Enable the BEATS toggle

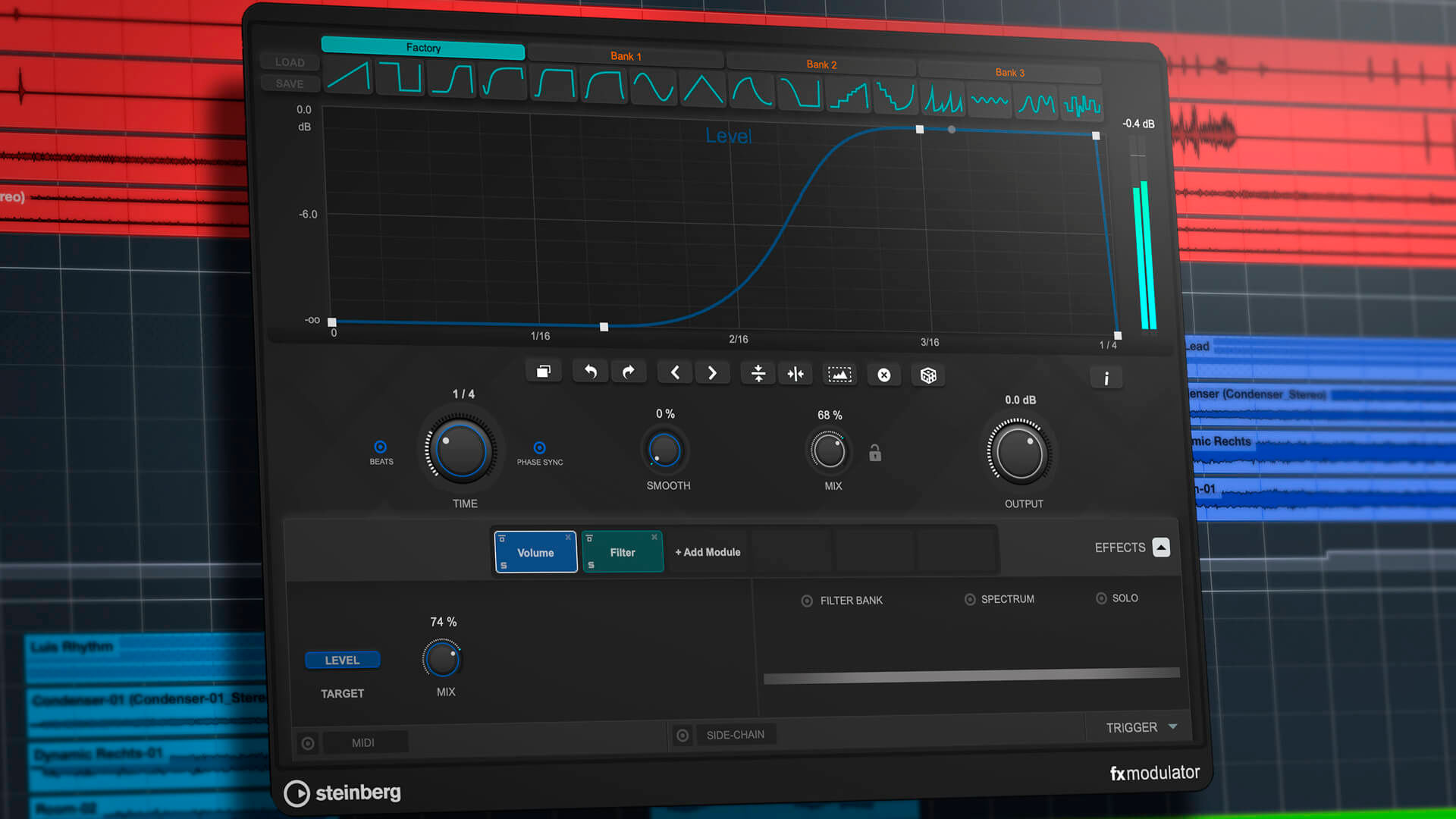(x=381, y=447)
